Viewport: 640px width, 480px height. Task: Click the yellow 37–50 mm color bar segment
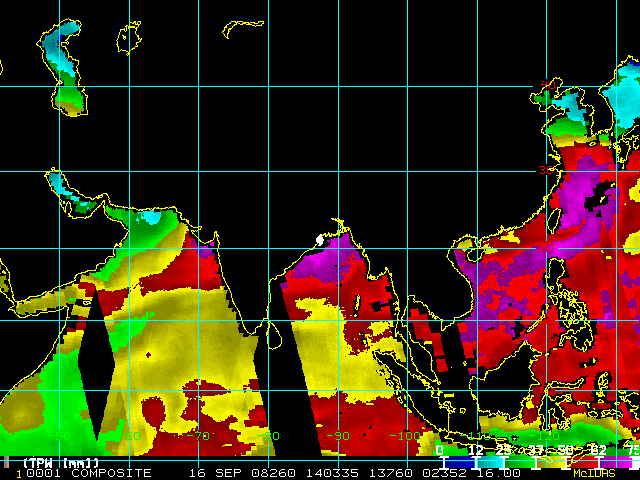click(551, 462)
